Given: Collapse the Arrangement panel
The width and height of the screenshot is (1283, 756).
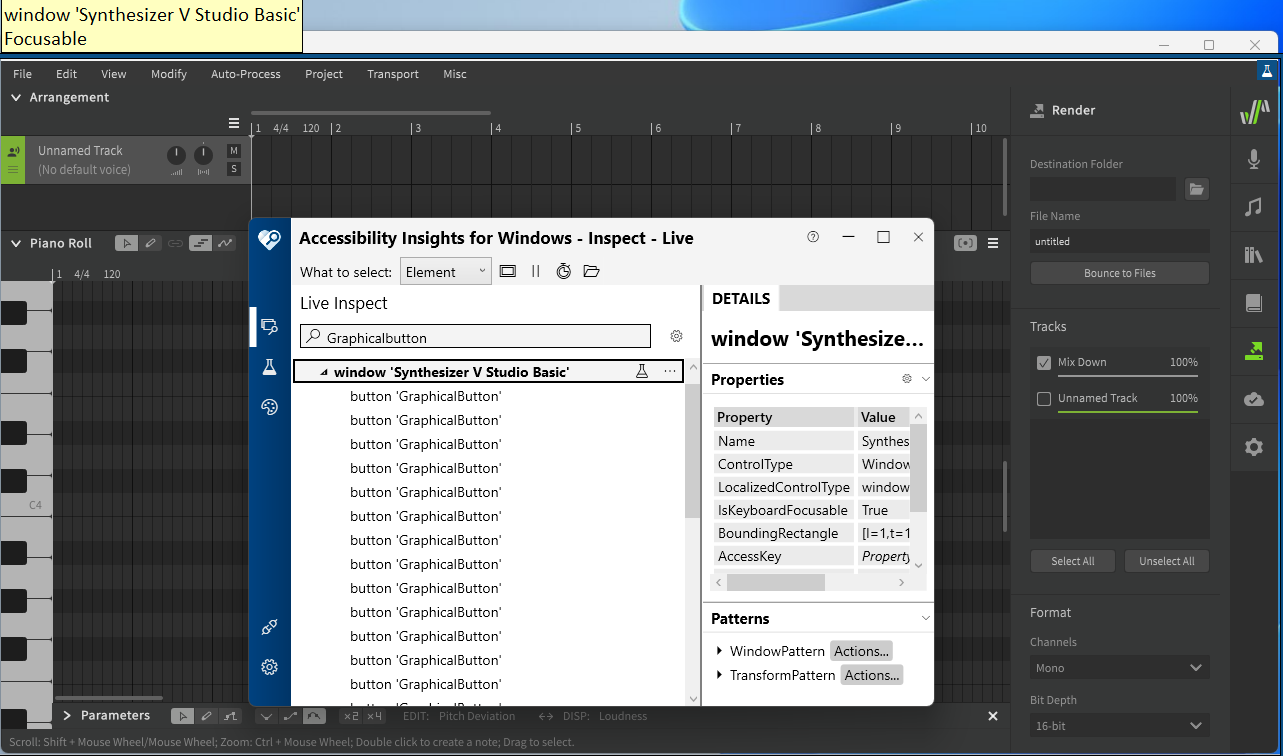Looking at the screenshot, I should [16, 97].
